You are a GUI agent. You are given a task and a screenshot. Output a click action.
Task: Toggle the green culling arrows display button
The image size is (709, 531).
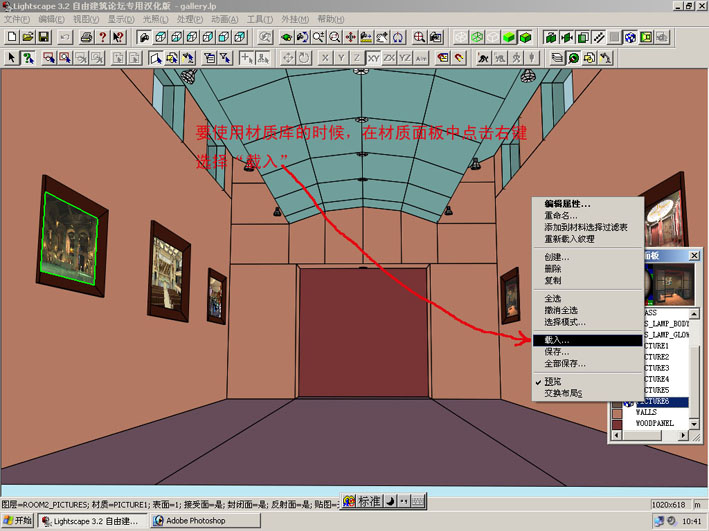coord(567,37)
